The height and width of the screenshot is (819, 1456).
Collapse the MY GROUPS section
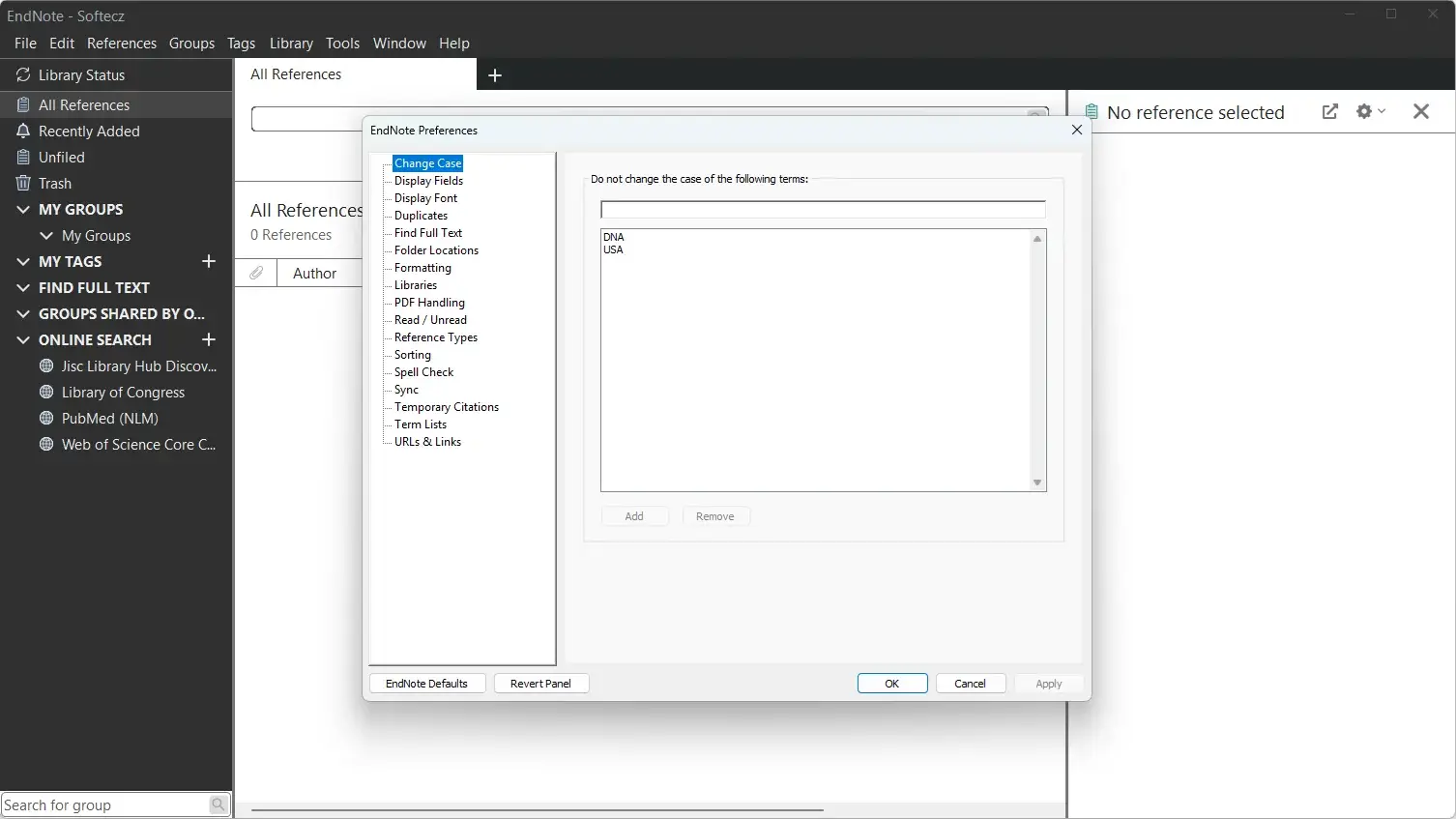[x=23, y=209]
